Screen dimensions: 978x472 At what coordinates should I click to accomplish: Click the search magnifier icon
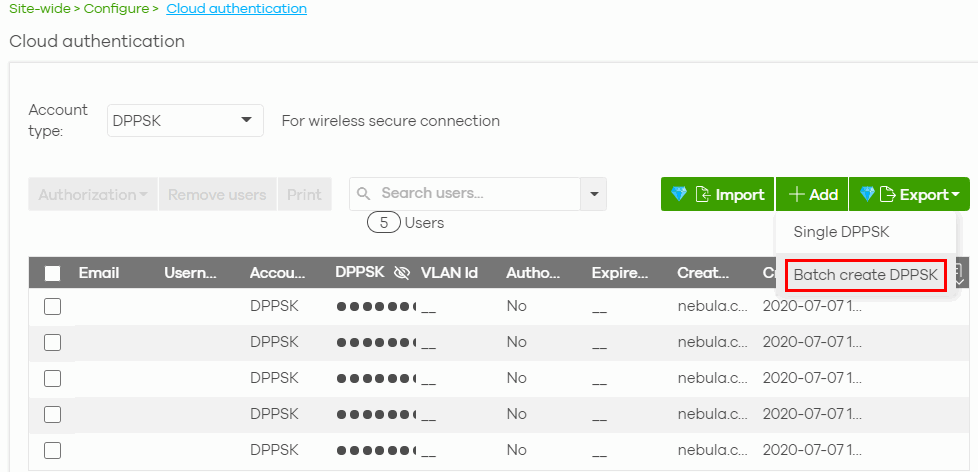pos(363,194)
